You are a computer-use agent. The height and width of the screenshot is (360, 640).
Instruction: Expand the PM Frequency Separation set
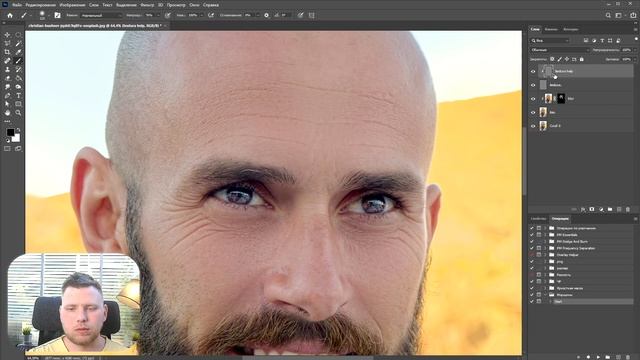tap(545, 248)
